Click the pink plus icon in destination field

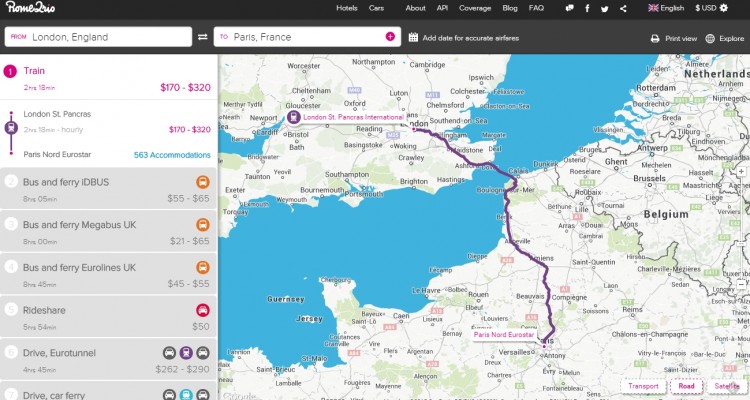(x=390, y=37)
